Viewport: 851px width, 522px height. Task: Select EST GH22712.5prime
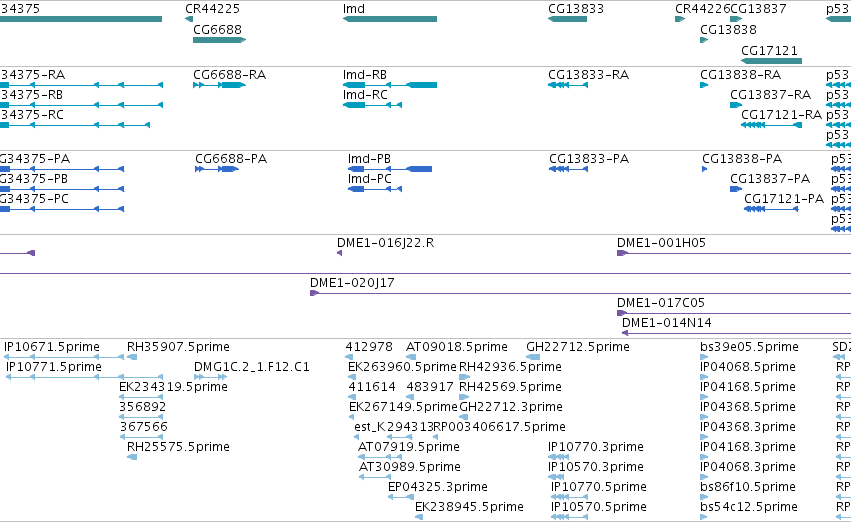(x=533, y=357)
